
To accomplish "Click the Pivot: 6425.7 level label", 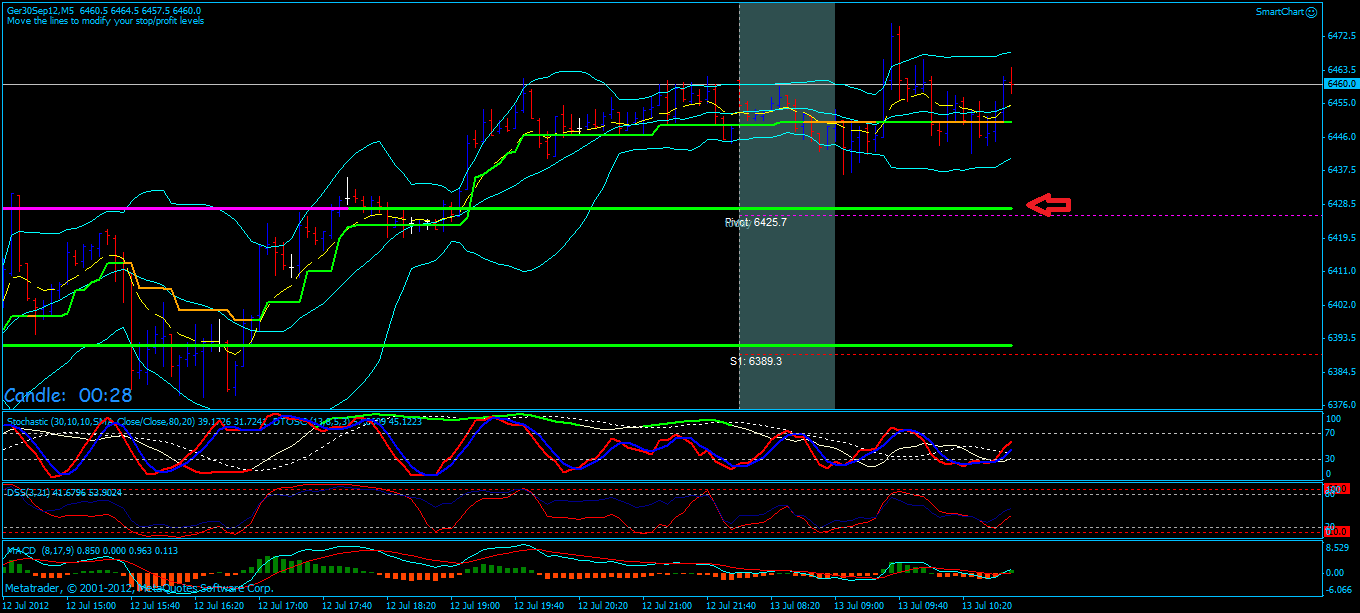I will coord(755,222).
